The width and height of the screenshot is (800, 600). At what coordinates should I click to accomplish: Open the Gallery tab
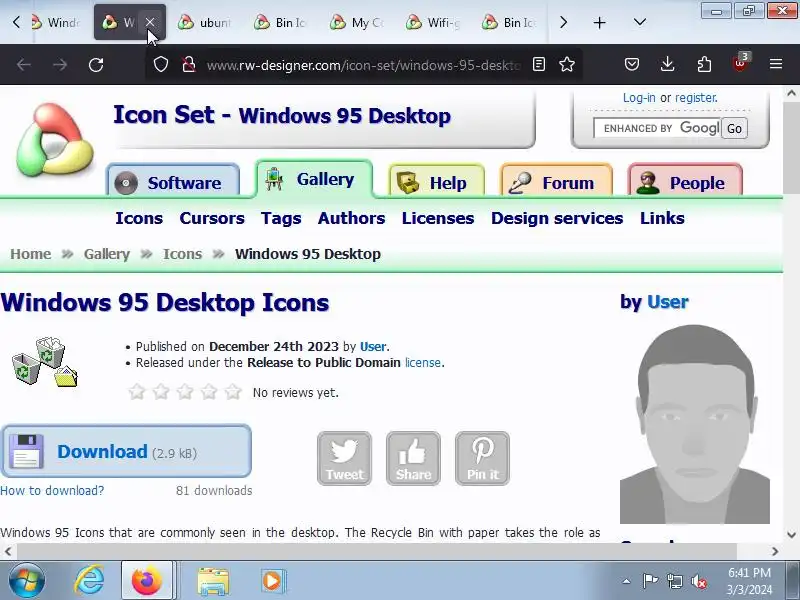[x=314, y=179]
